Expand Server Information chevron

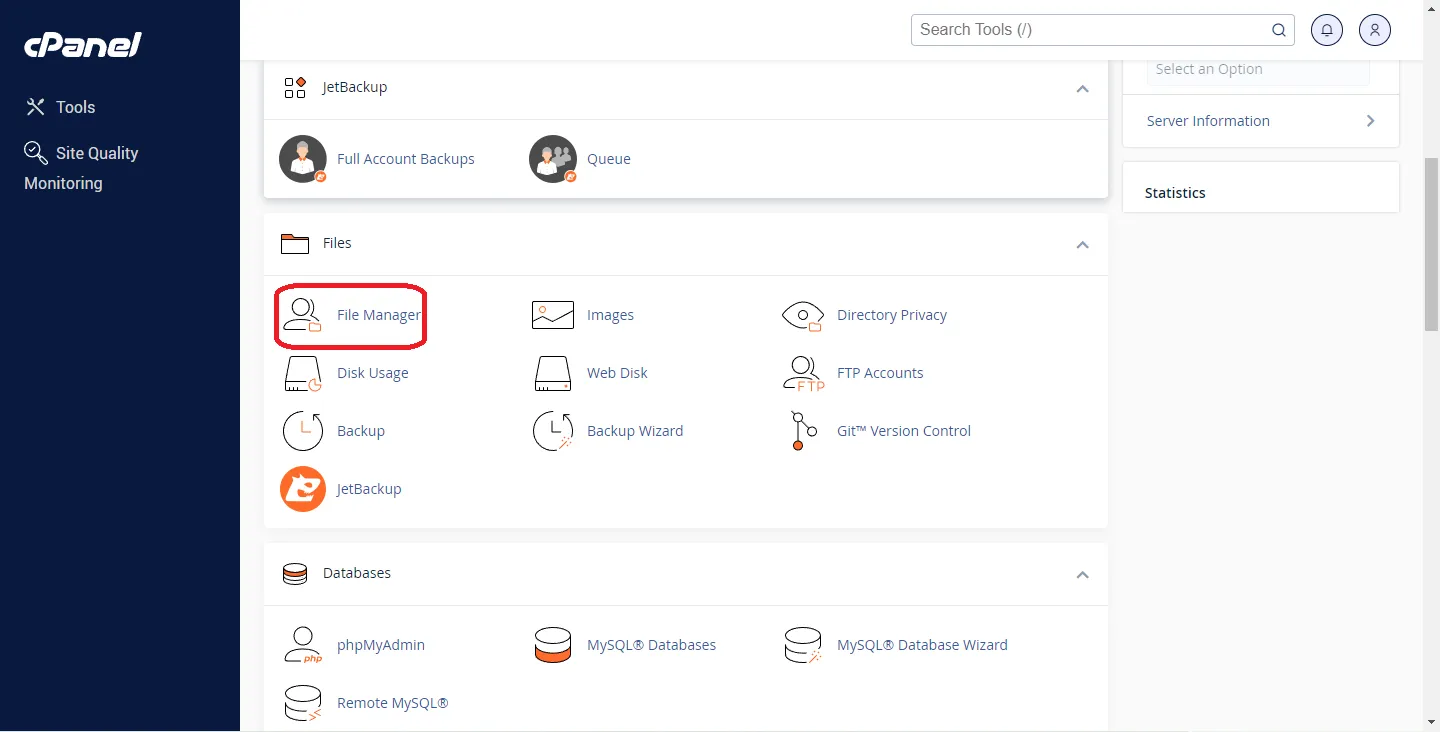tap(1370, 121)
